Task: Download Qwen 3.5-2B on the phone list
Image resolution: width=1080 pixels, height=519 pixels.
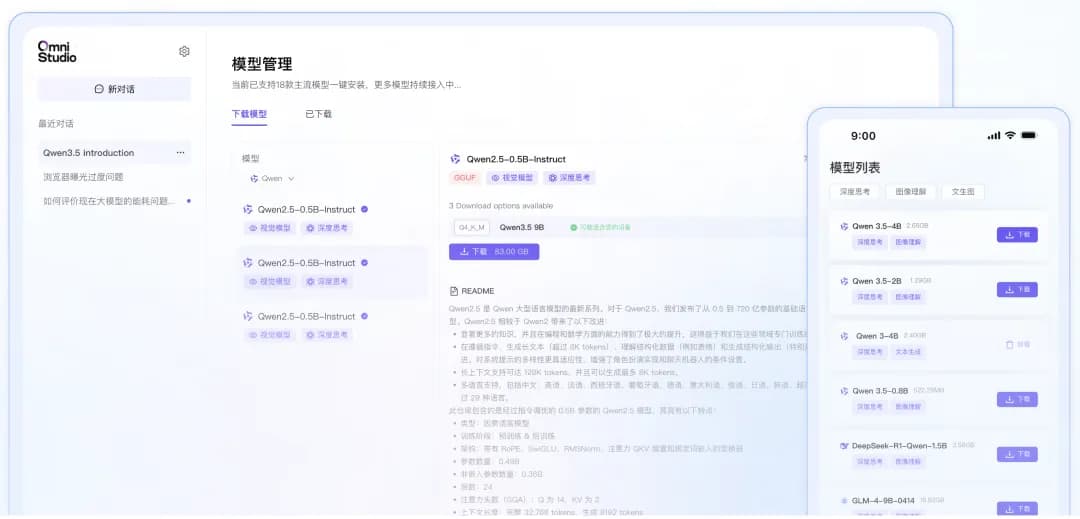Action: tap(1017, 290)
